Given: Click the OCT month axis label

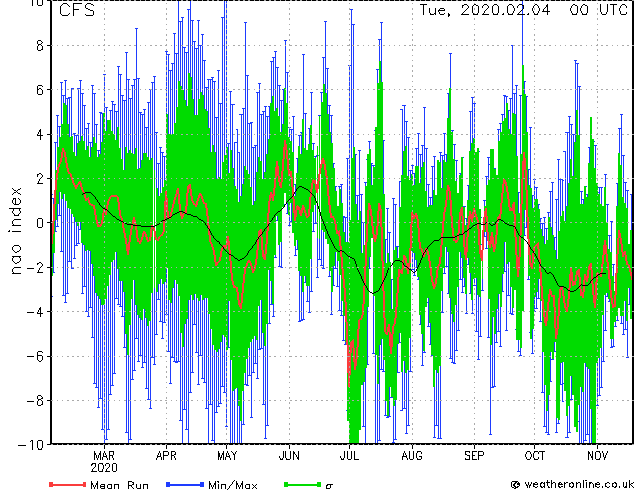Looking at the screenshot, I should (x=535, y=456).
